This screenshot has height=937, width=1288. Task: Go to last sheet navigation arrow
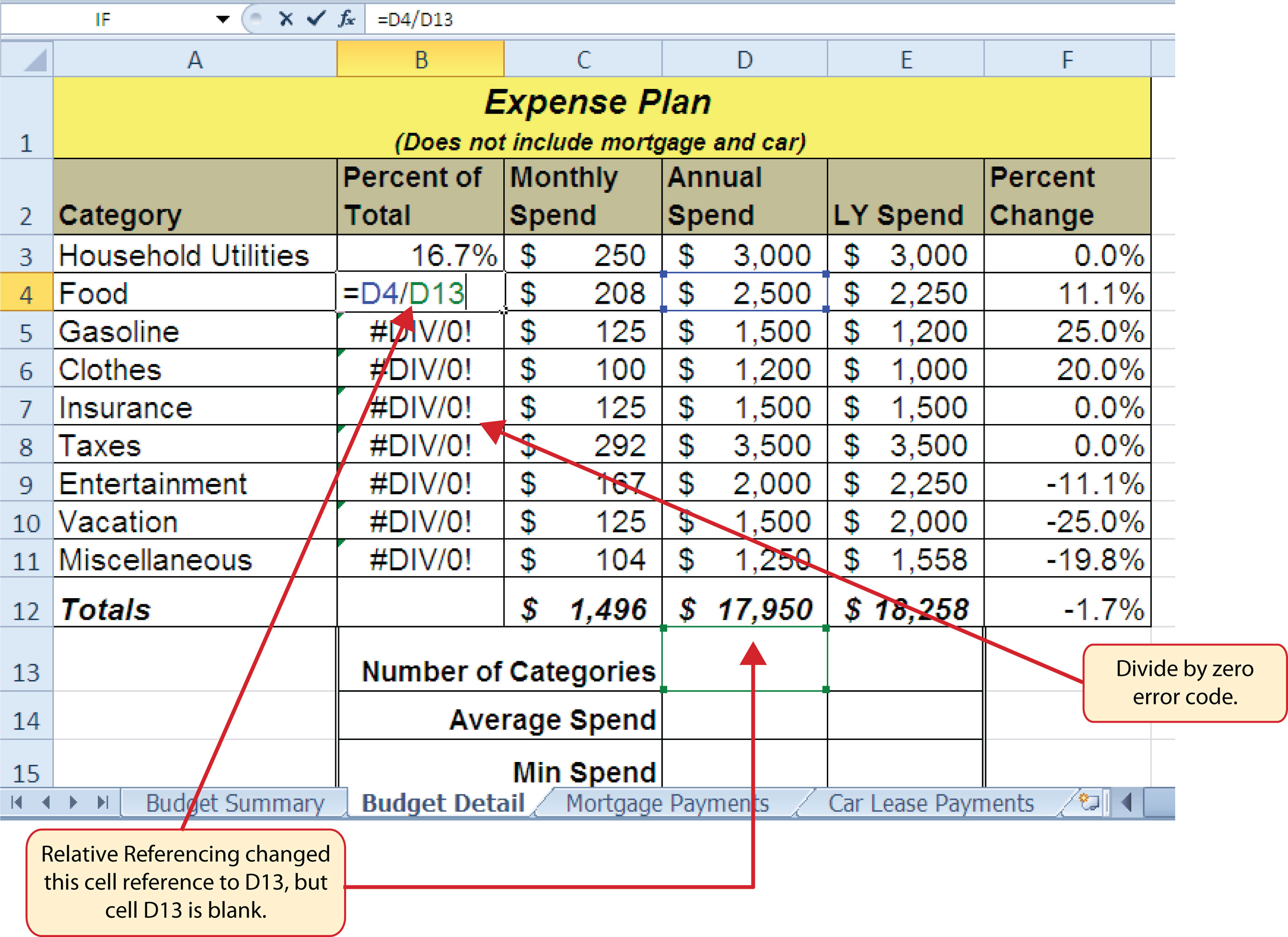[x=103, y=802]
